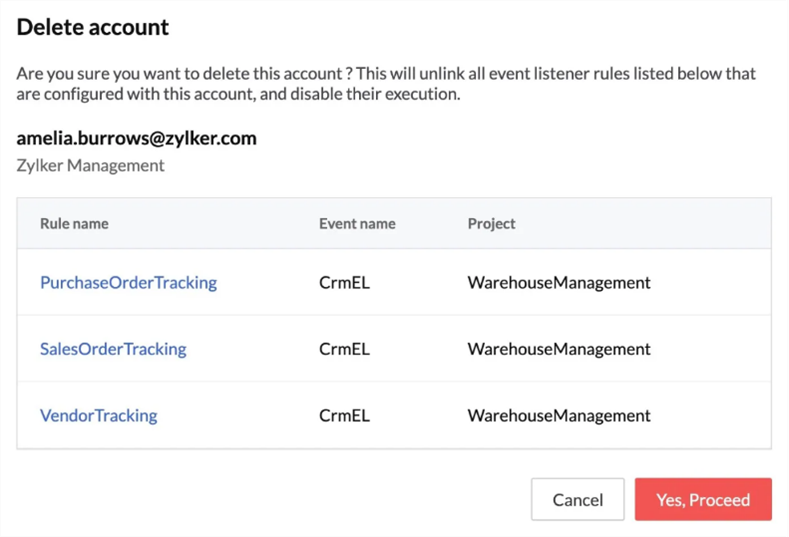Open the PurchaseOrderTracking rule link

(x=128, y=282)
